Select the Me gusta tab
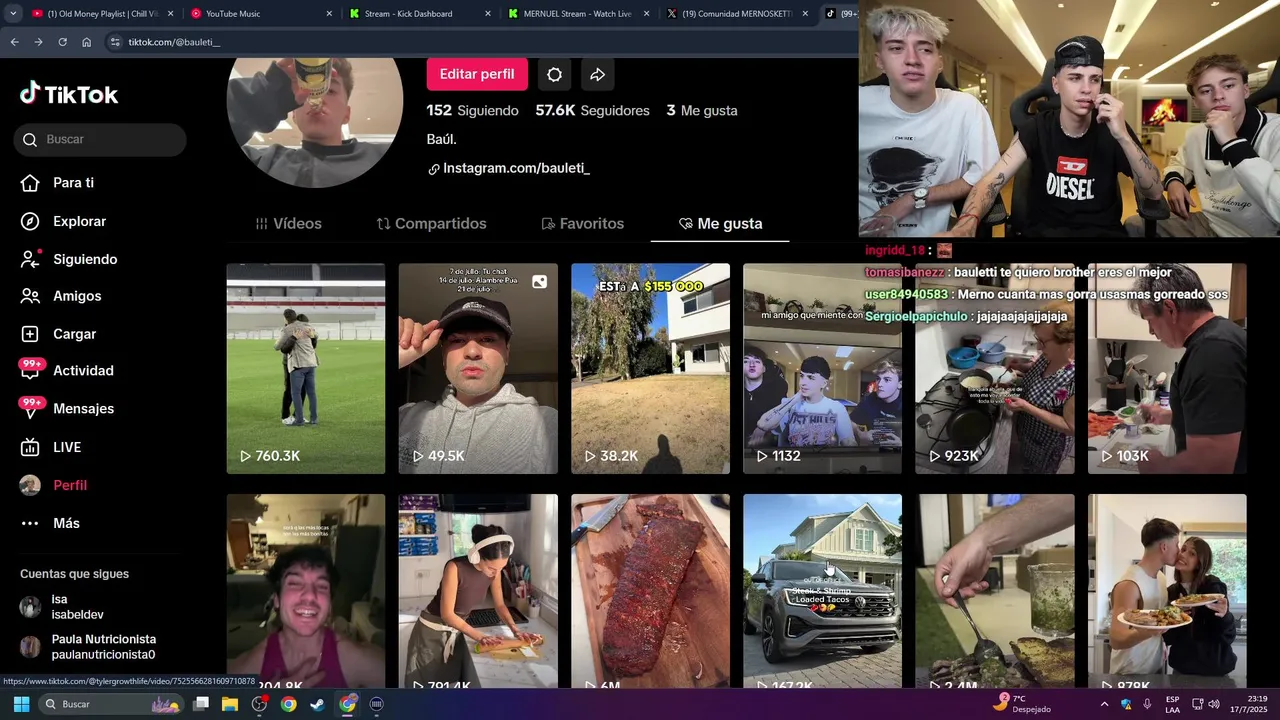Image resolution: width=1280 pixels, height=720 pixels. click(x=720, y=224)
